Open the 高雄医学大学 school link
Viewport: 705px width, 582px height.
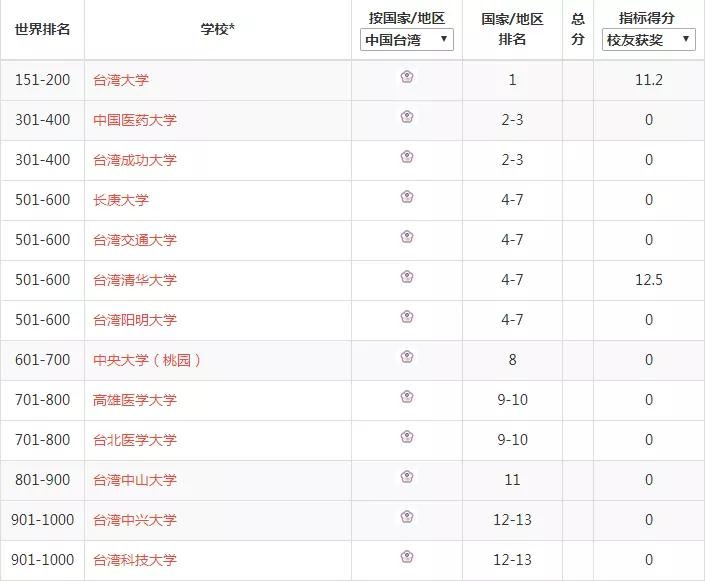tap(134, 400)
